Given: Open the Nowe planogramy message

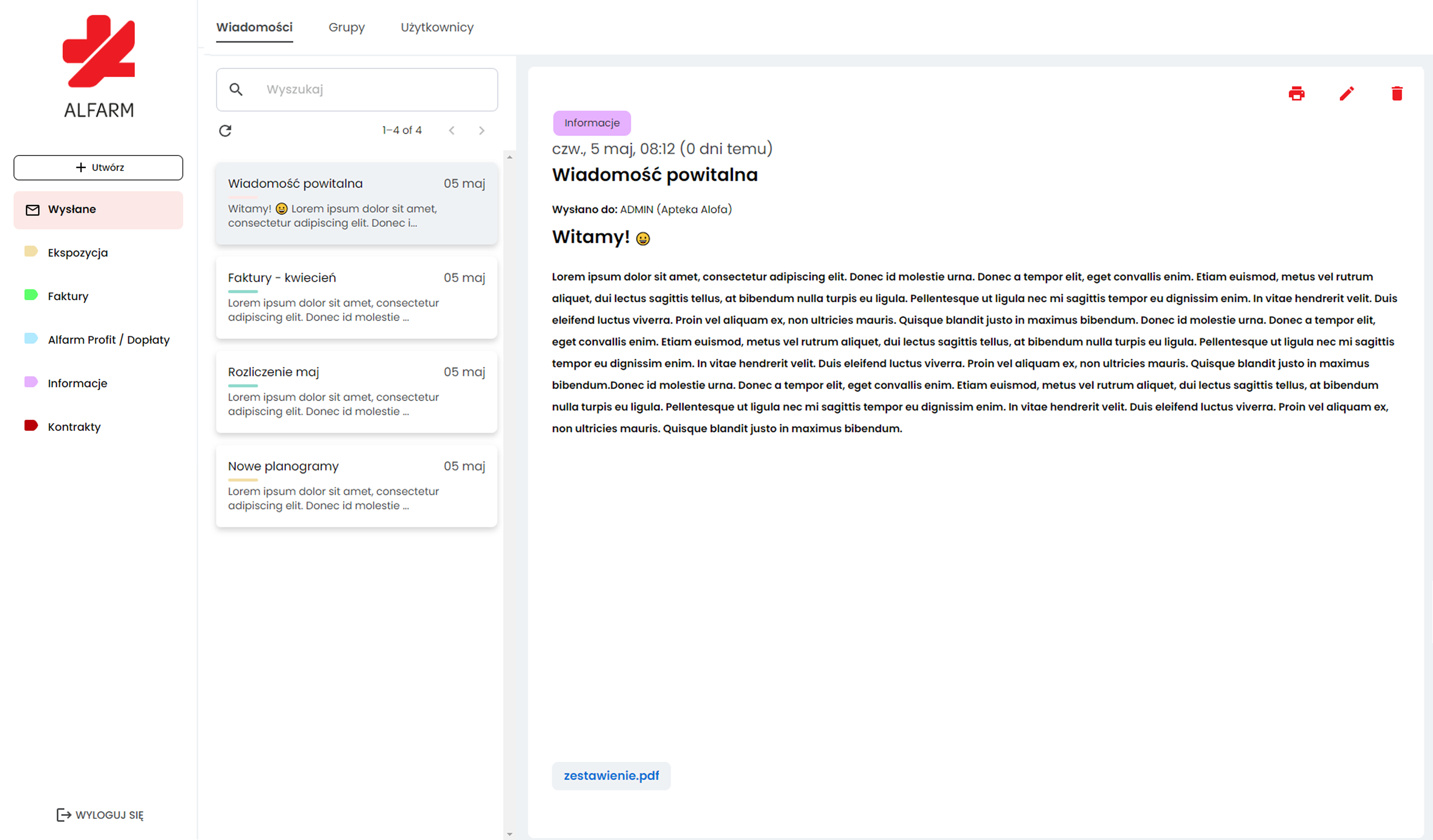Looking at the screenshot, I should [357, 486].
